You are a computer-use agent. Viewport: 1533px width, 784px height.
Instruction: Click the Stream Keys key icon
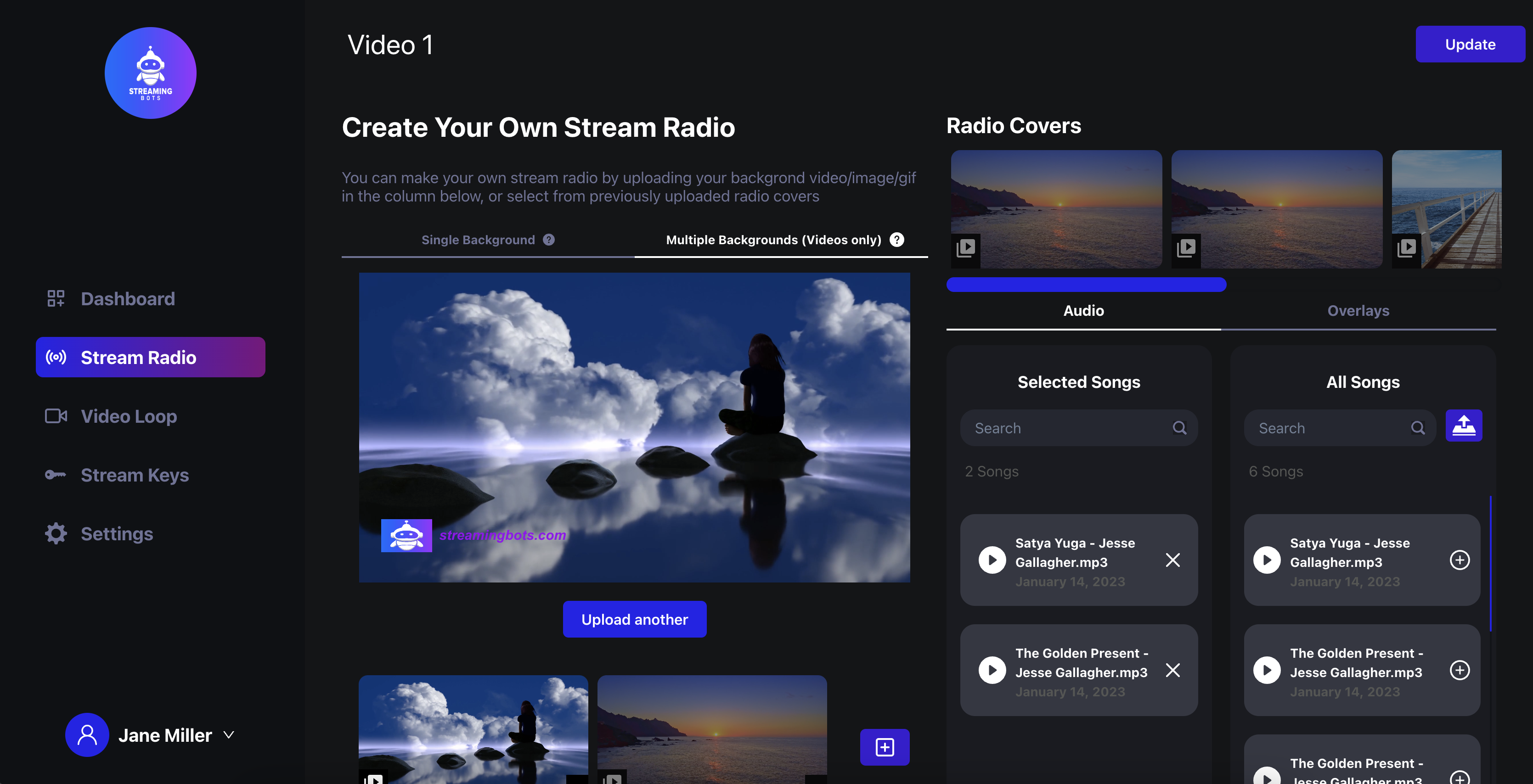pyautogui.click(x=56, y=475)
